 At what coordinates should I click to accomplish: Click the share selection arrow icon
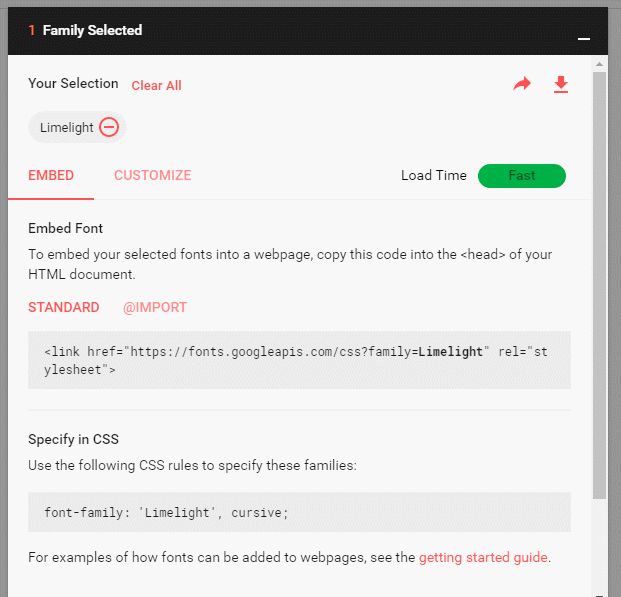[522, 84]
